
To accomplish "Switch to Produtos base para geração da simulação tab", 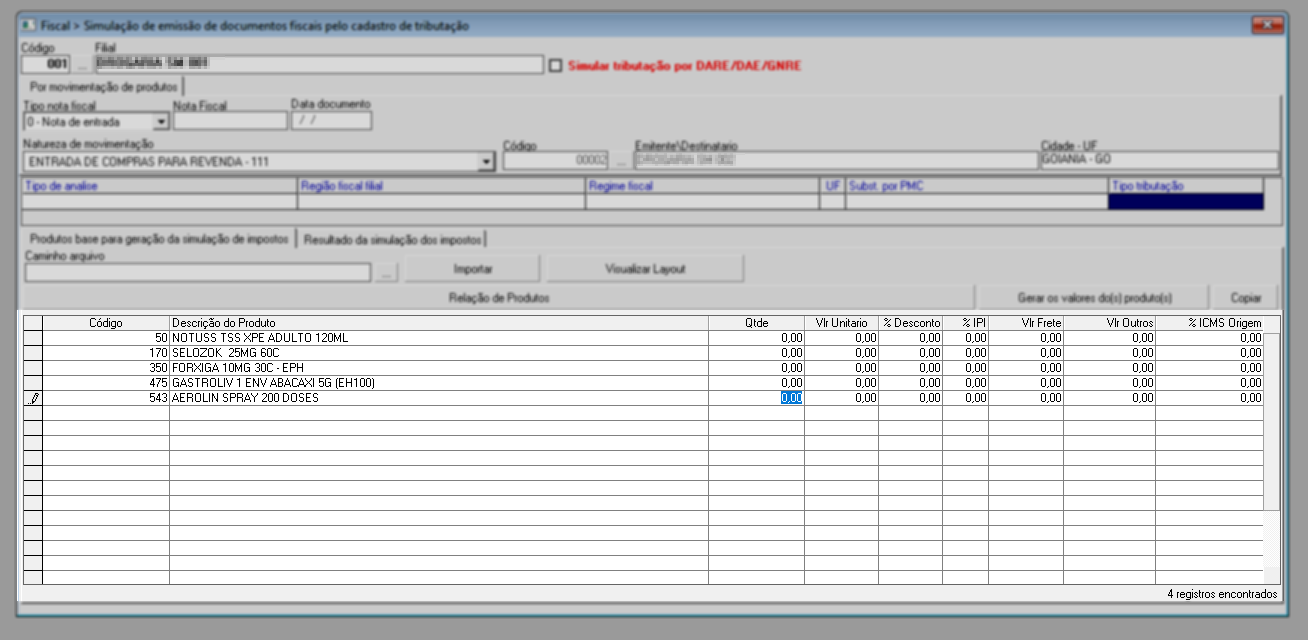I will click(159, 240).
